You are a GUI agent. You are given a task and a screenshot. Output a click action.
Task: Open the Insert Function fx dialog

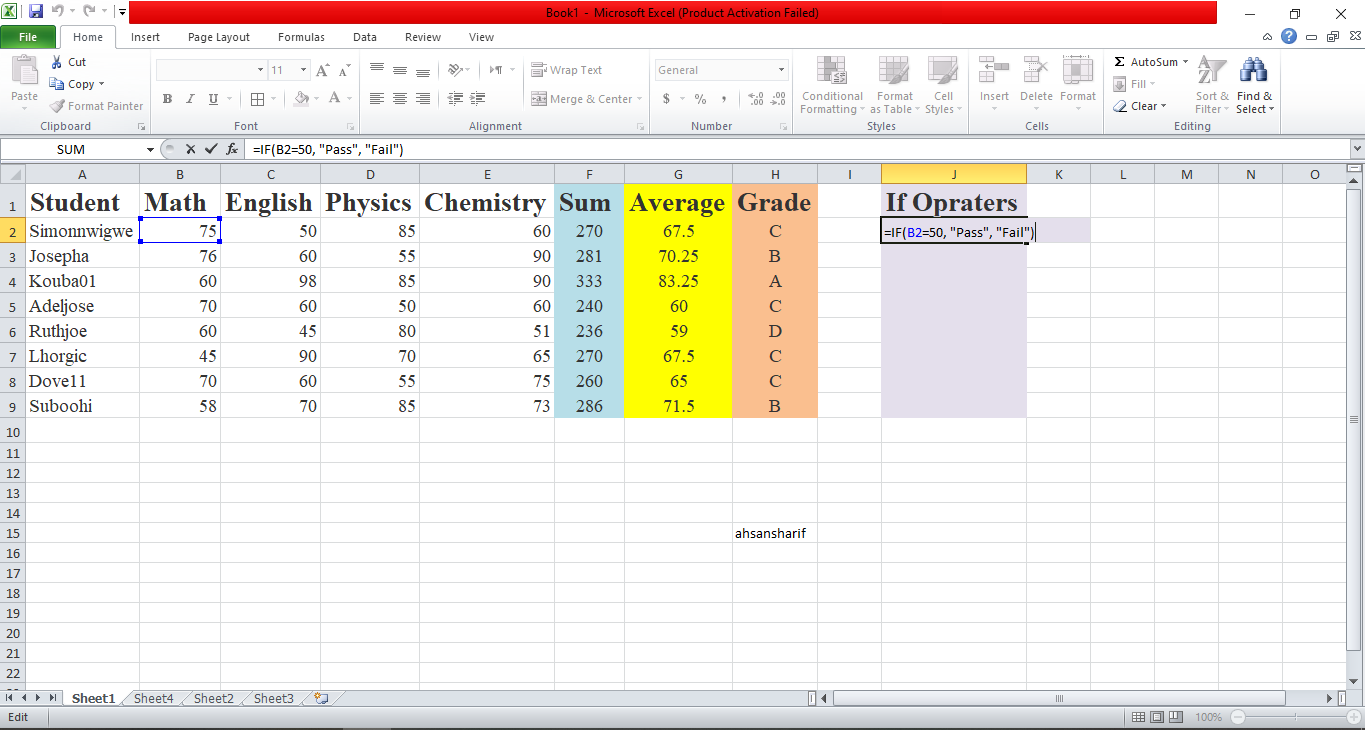coord(232,149)
